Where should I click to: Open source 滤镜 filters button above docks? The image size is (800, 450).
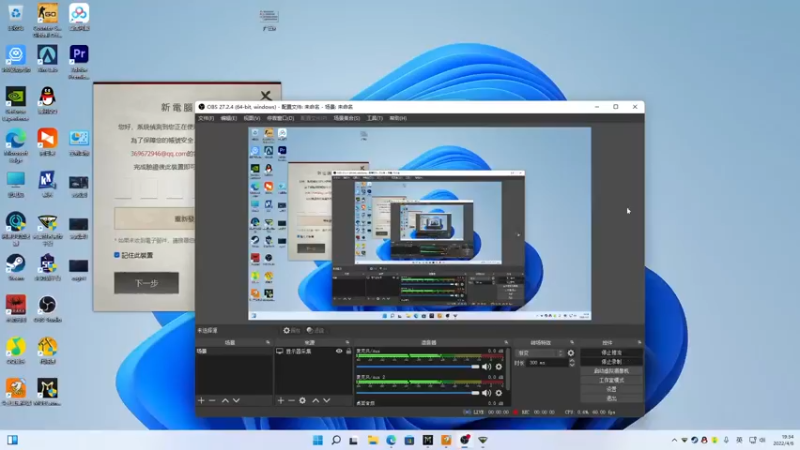pos(316,331)
